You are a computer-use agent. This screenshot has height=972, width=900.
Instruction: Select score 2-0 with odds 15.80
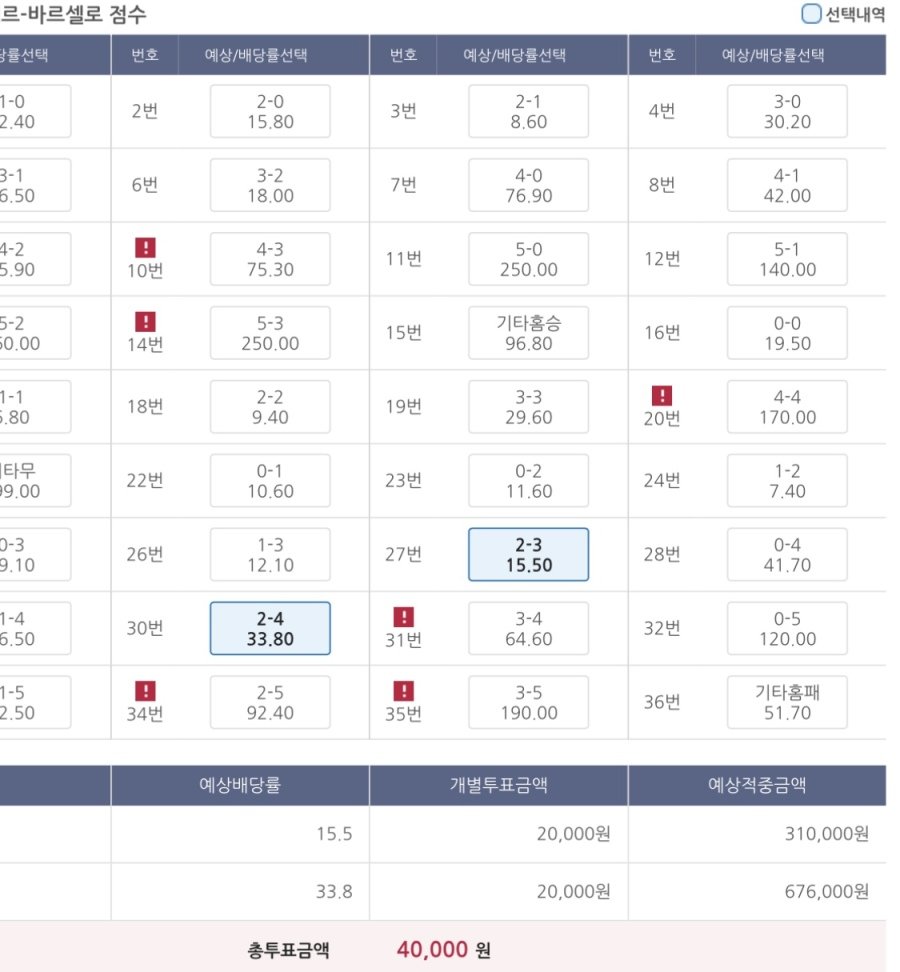270,111
